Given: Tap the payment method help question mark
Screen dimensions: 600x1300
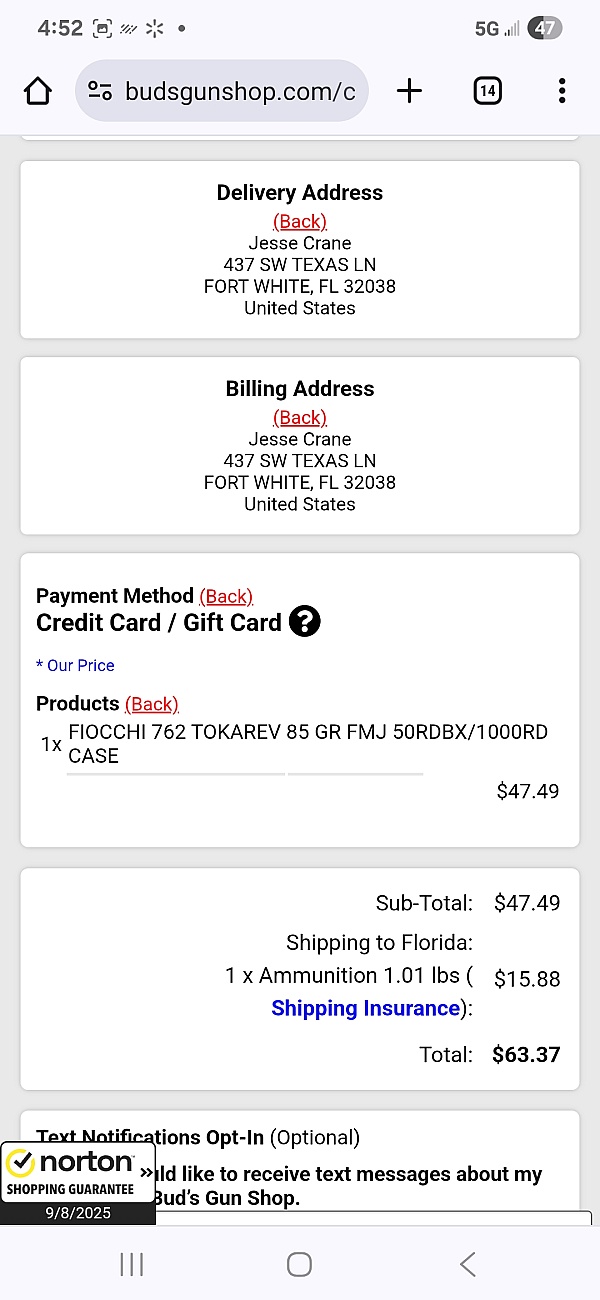Looking at the screenshot, I should pyautogui.click(x=304, y=622).
